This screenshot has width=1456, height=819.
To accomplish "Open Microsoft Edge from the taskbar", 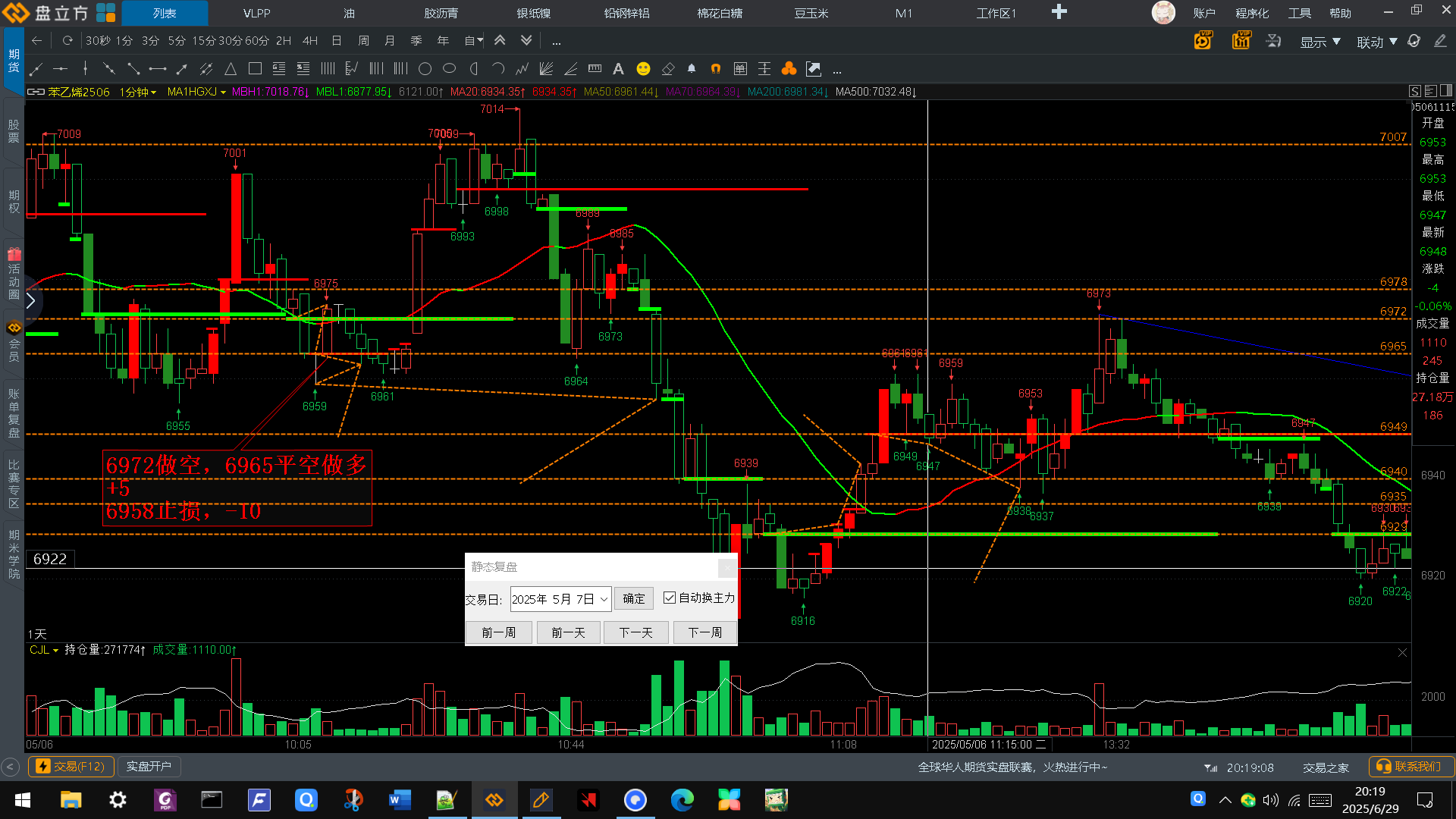I will pos(682,799).
